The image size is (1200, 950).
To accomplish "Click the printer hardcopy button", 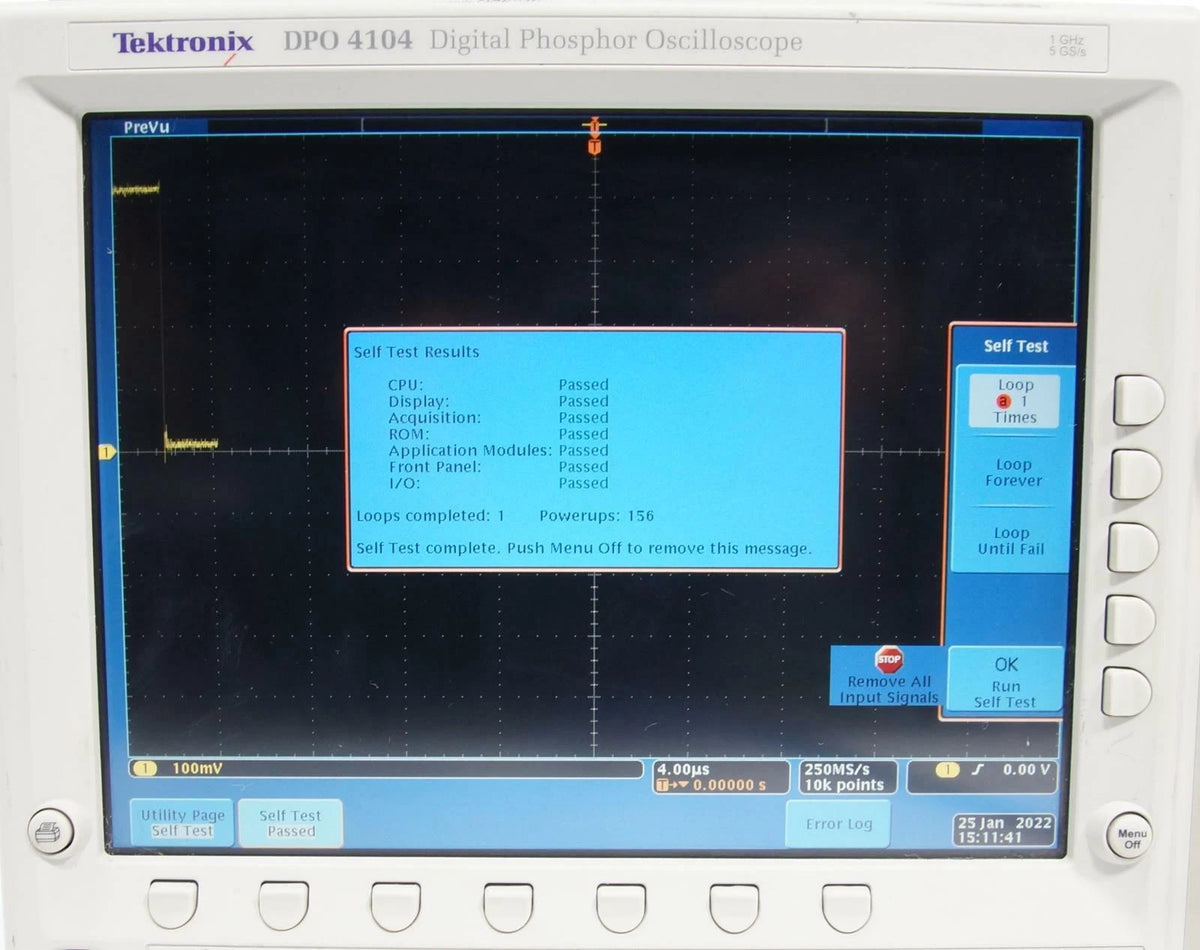I will pyautogui.click(x=51, y=832).
